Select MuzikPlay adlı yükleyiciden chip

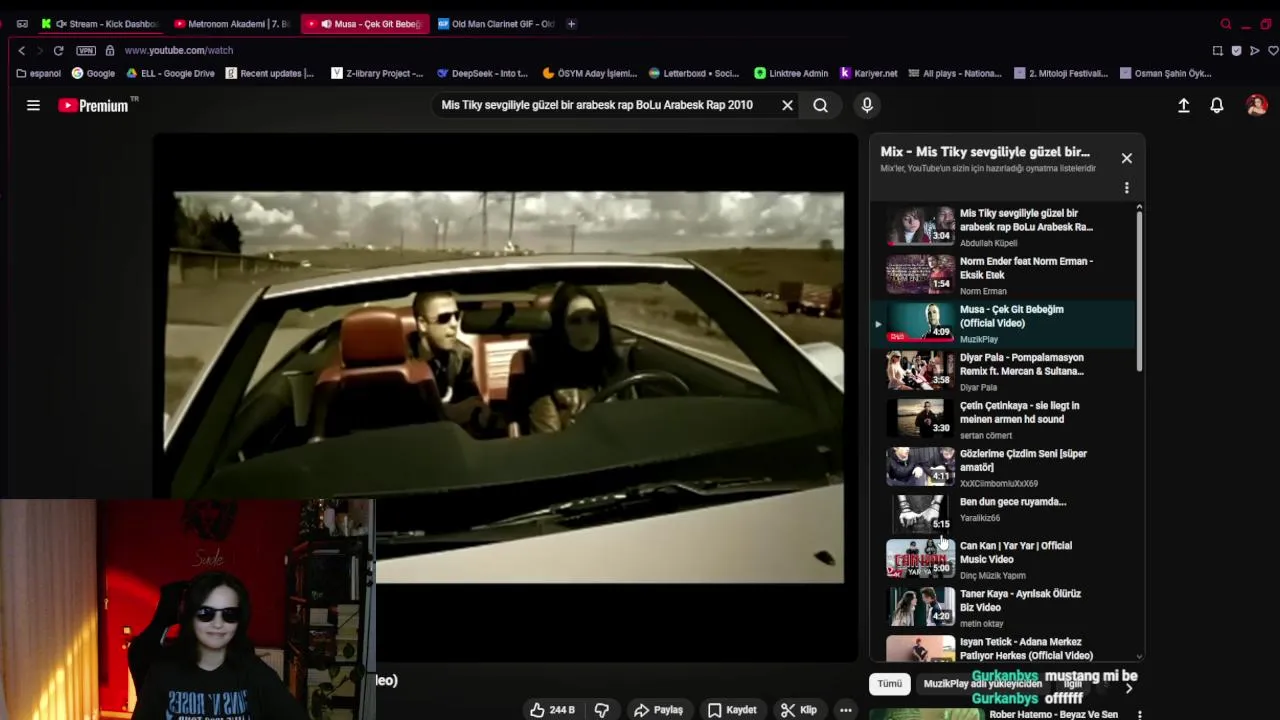(x=982, y=684)
